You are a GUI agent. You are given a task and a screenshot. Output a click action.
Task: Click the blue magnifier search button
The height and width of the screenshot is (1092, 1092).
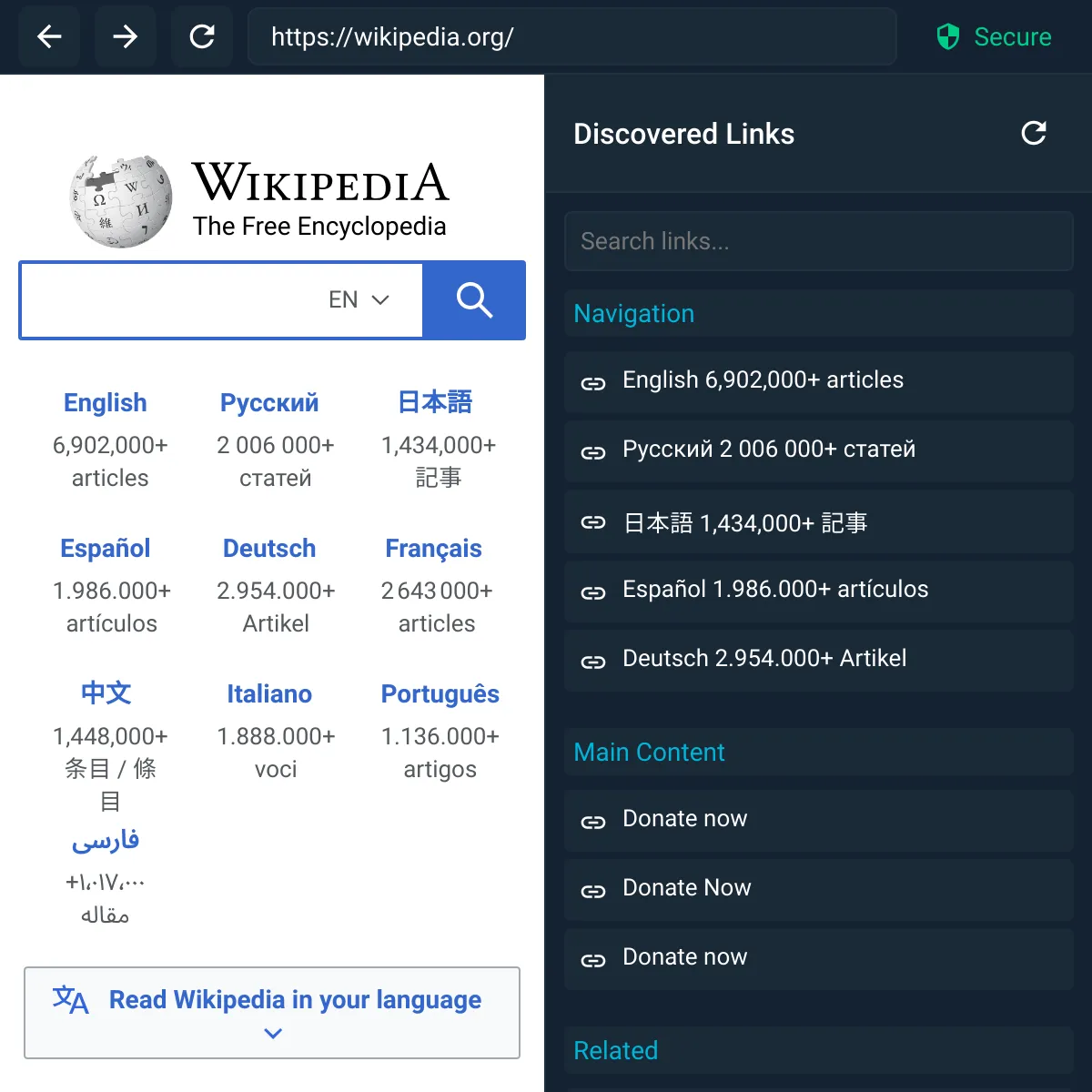[x=474, y=300]
